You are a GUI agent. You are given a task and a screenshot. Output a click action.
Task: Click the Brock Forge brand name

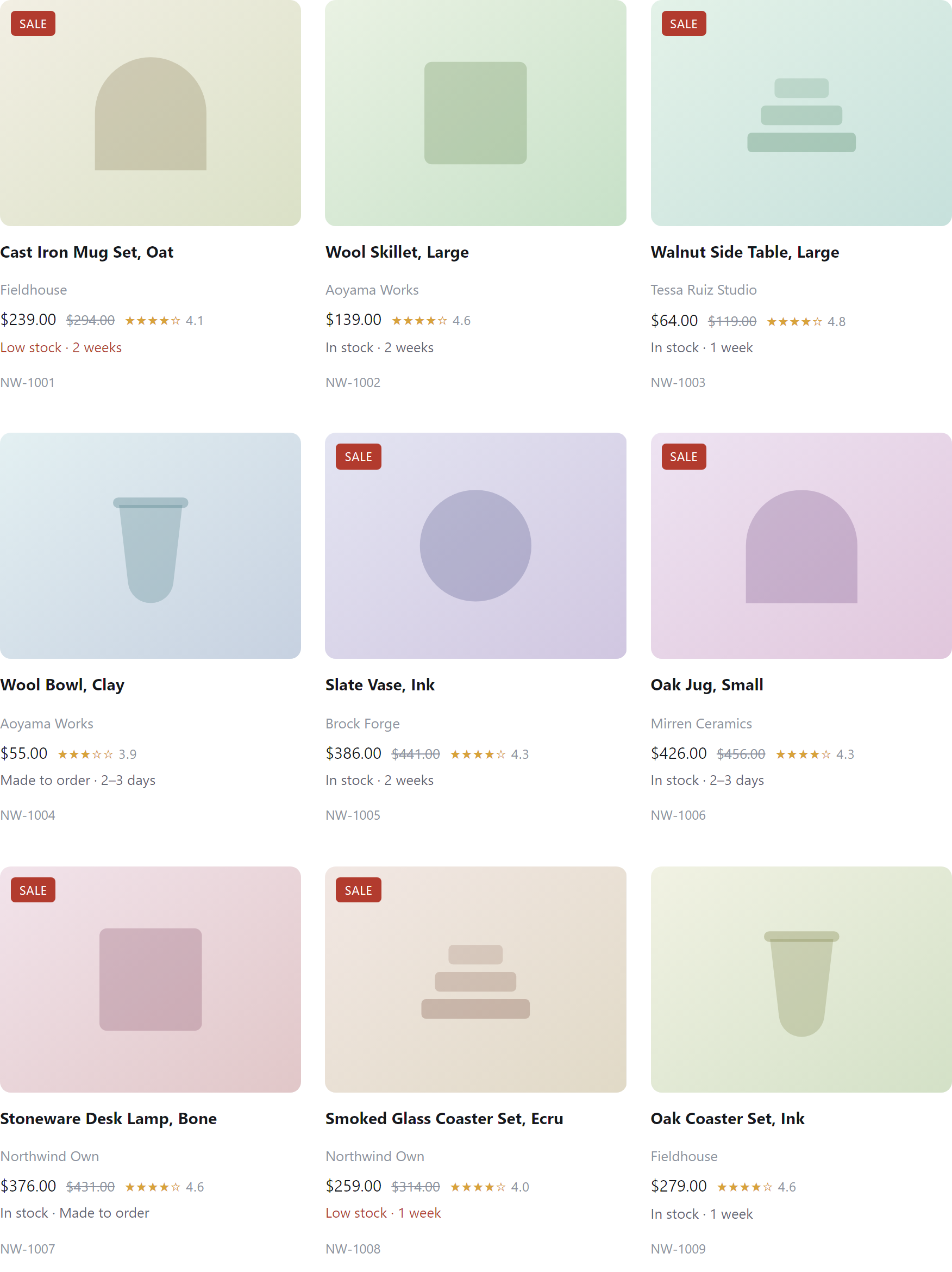click(x=362, y=724)
